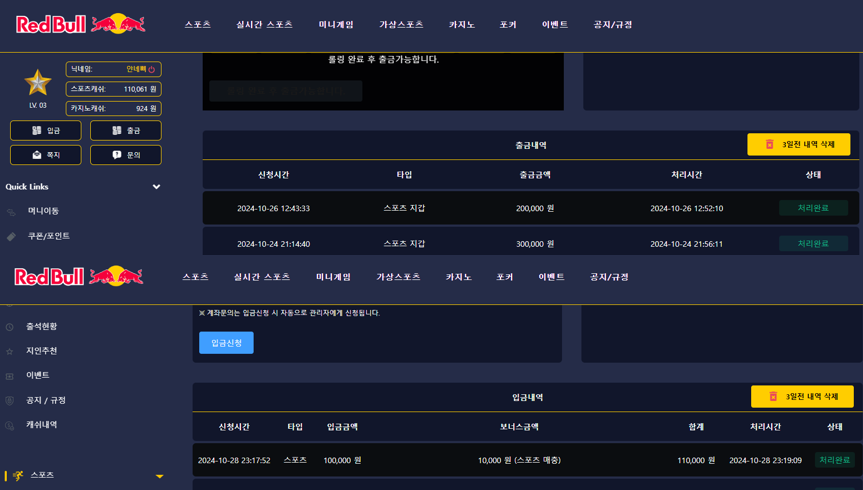Select 카지노 in the header above 입금내역
The image size is (863, 490).
458,277
